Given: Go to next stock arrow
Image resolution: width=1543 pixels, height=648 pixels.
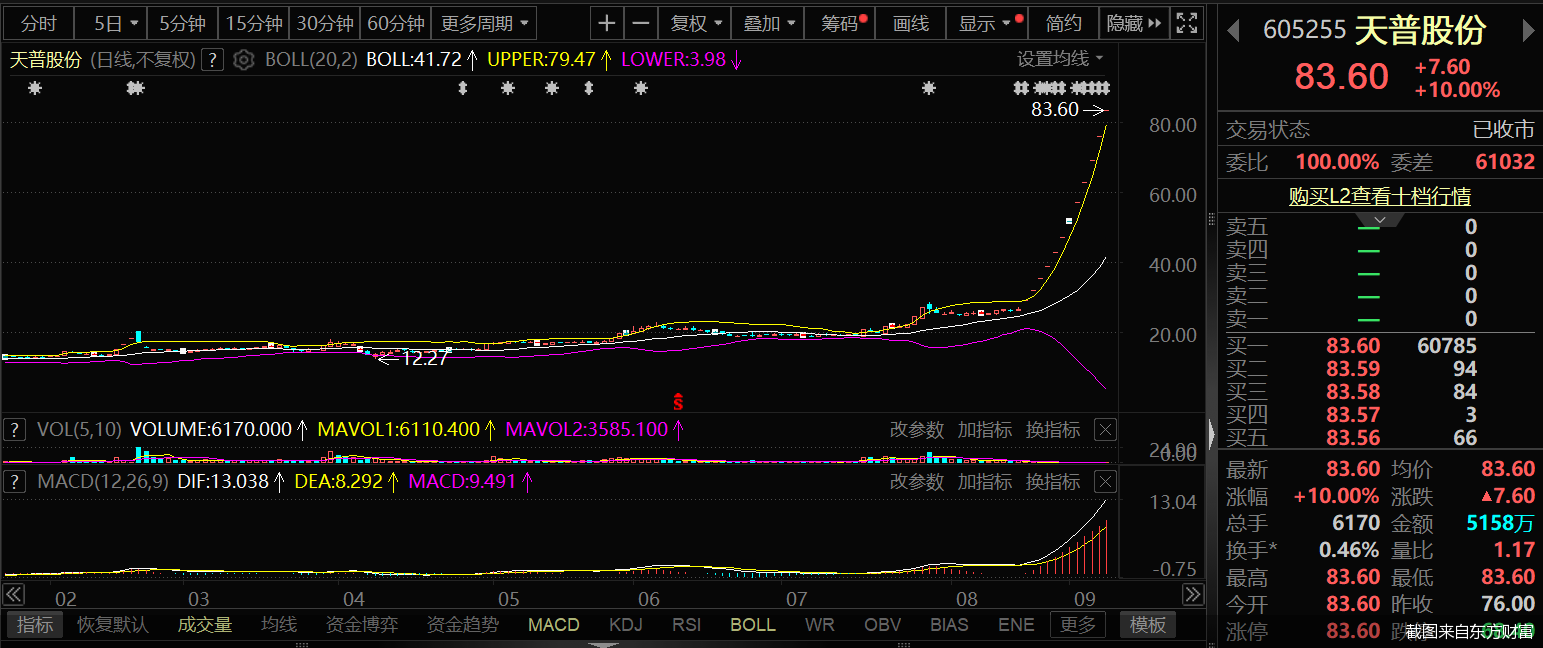Looking at the screenshot, I should (x=1528, y=31).
